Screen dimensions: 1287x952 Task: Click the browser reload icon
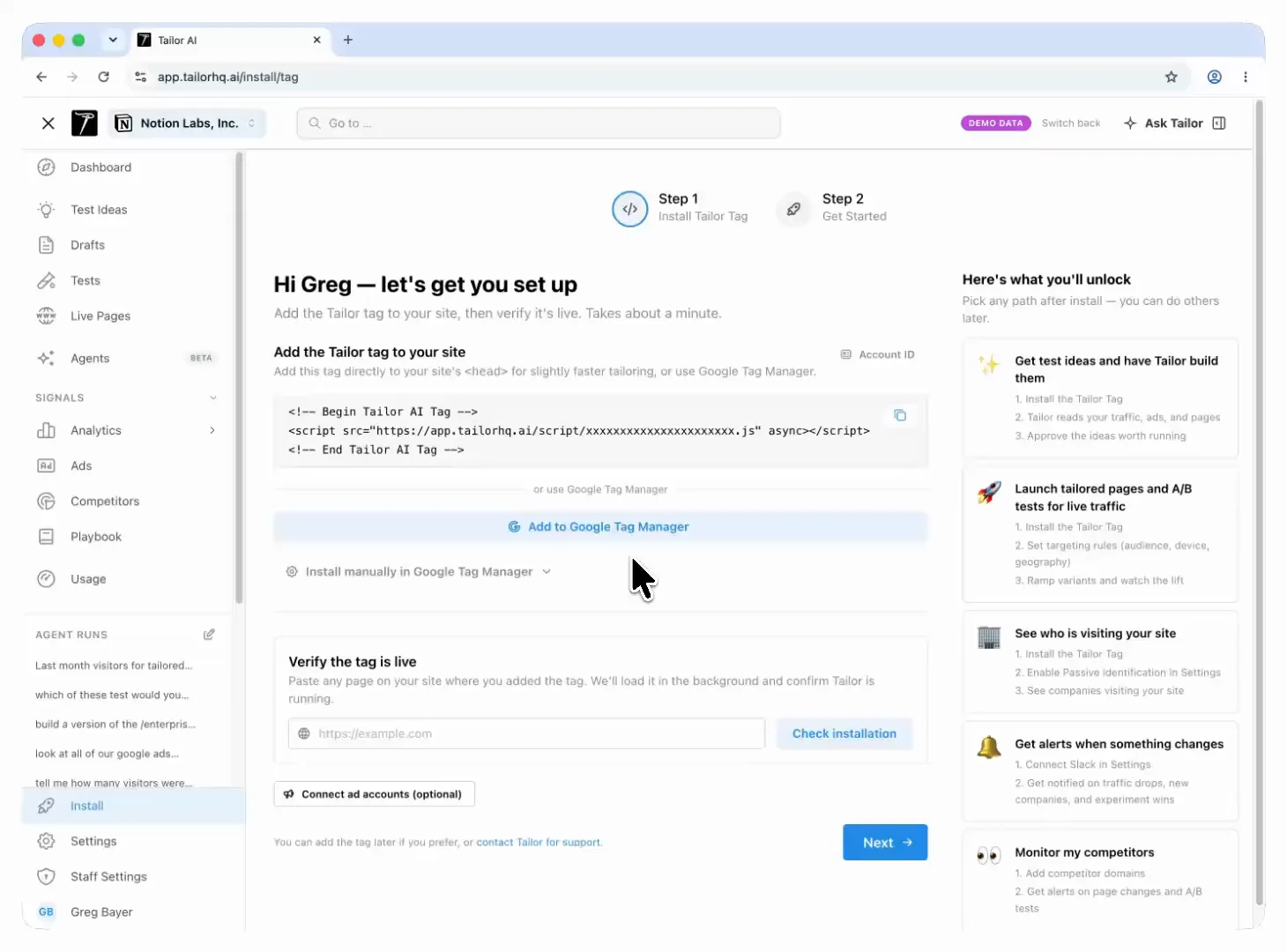tap(104, 77)
